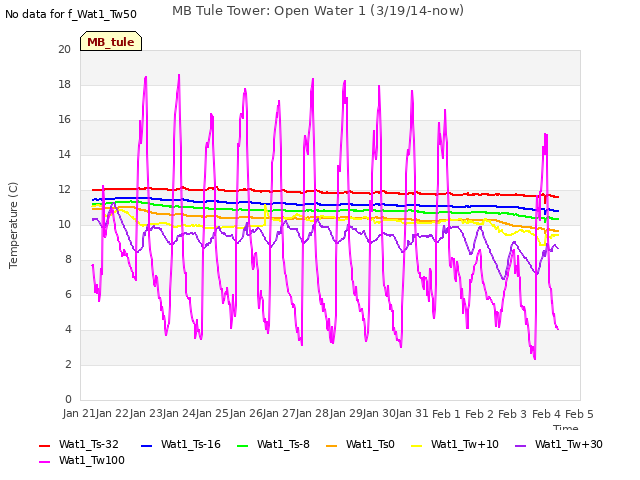The width and height of the screenshot is (640, 480).
Task: Click the 18 y-axis tick label
Action: point(64,84)
